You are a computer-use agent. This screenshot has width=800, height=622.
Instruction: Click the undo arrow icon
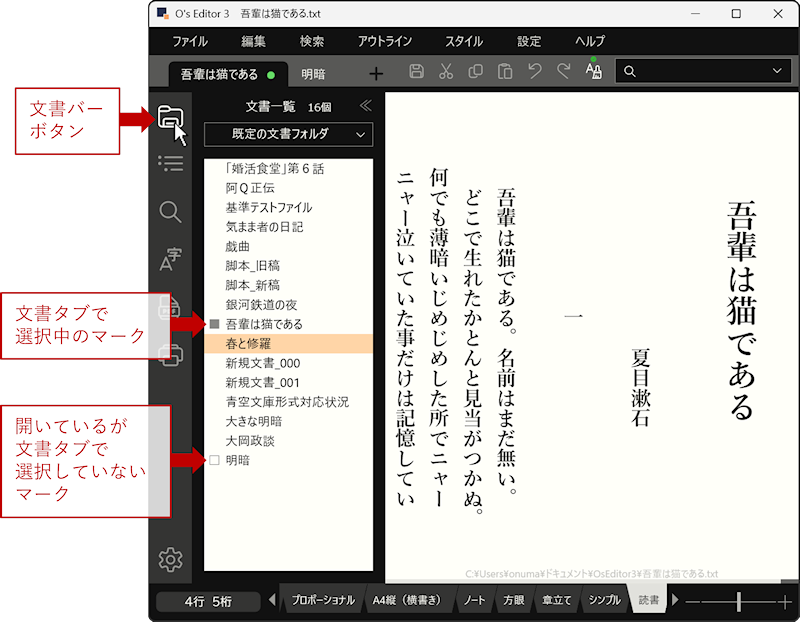point(535,72)
